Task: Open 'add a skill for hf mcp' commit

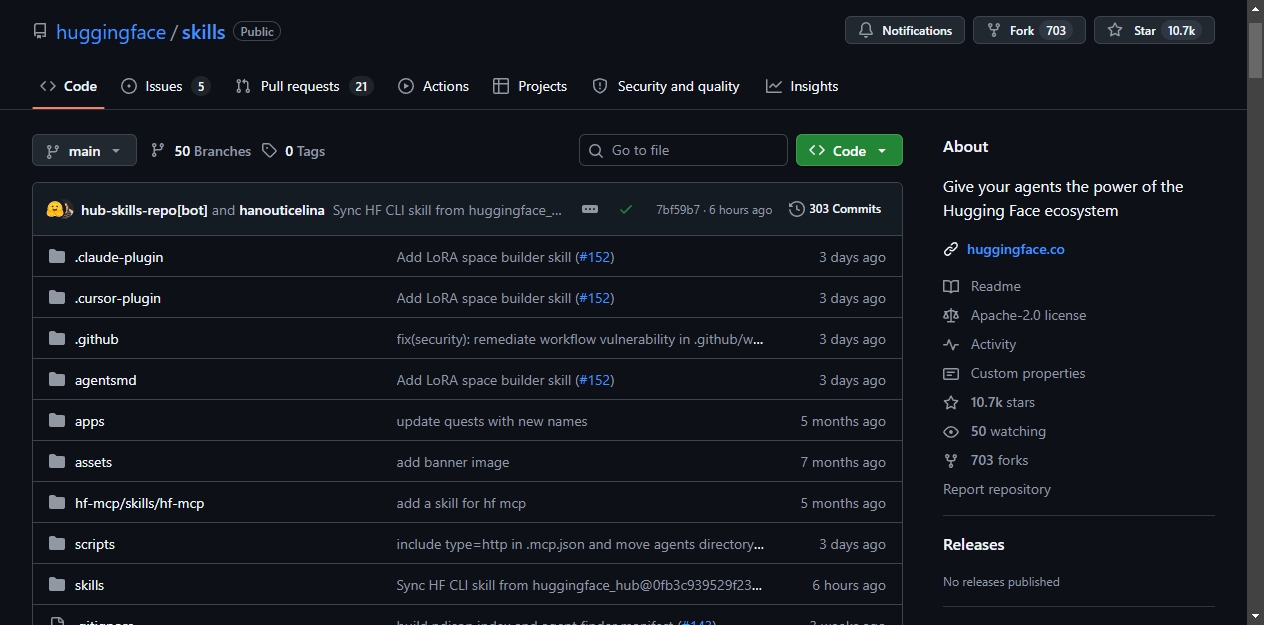Action: coord(461,503)
